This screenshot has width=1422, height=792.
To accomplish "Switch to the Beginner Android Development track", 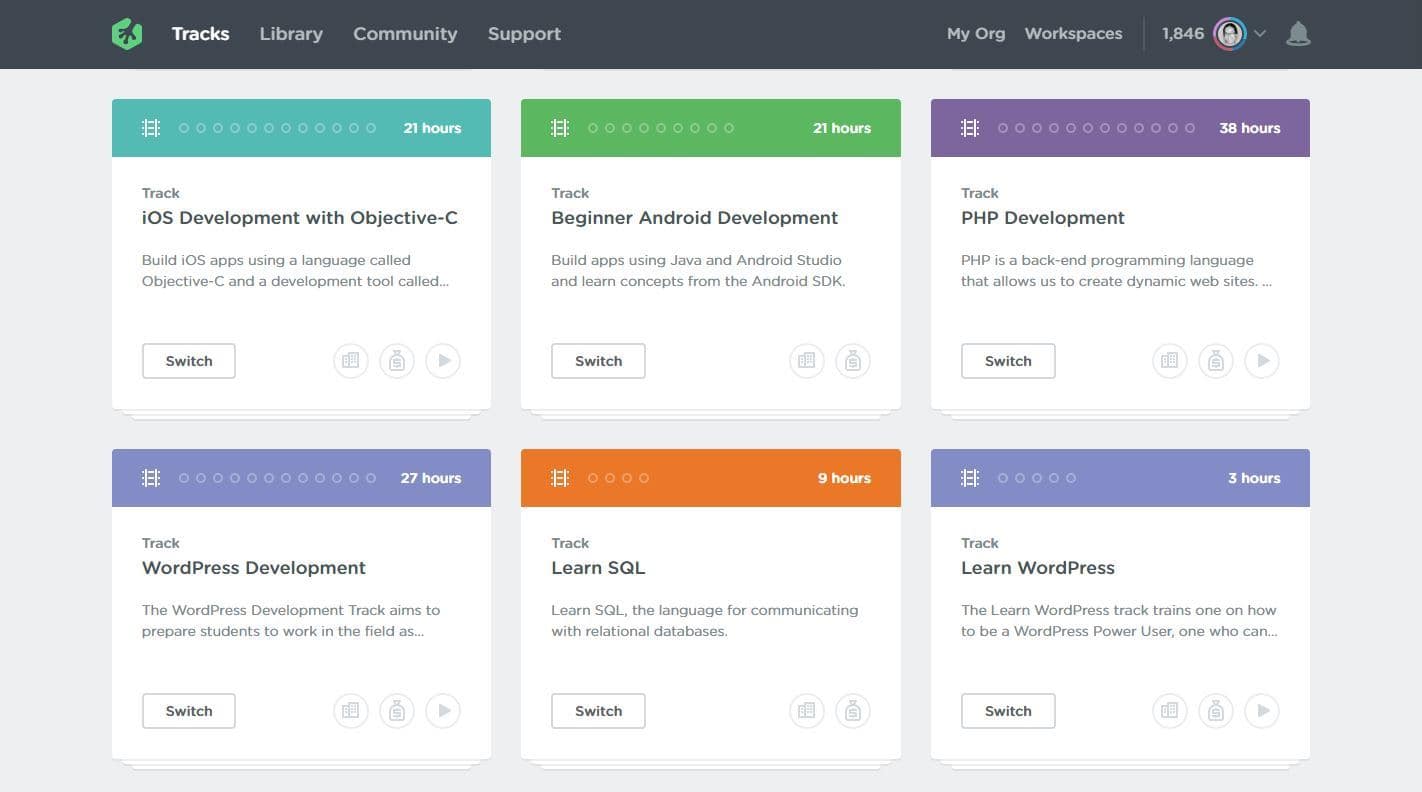I will (x=598, y=361).
